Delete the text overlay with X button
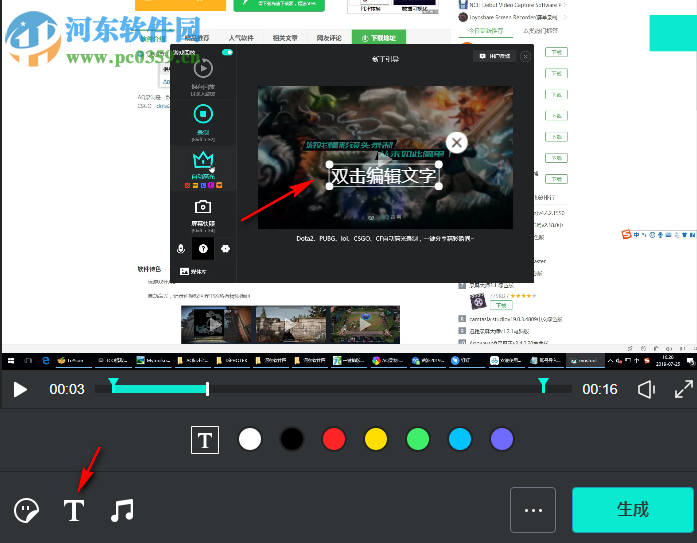697x543 pixels. click(457, 143)
